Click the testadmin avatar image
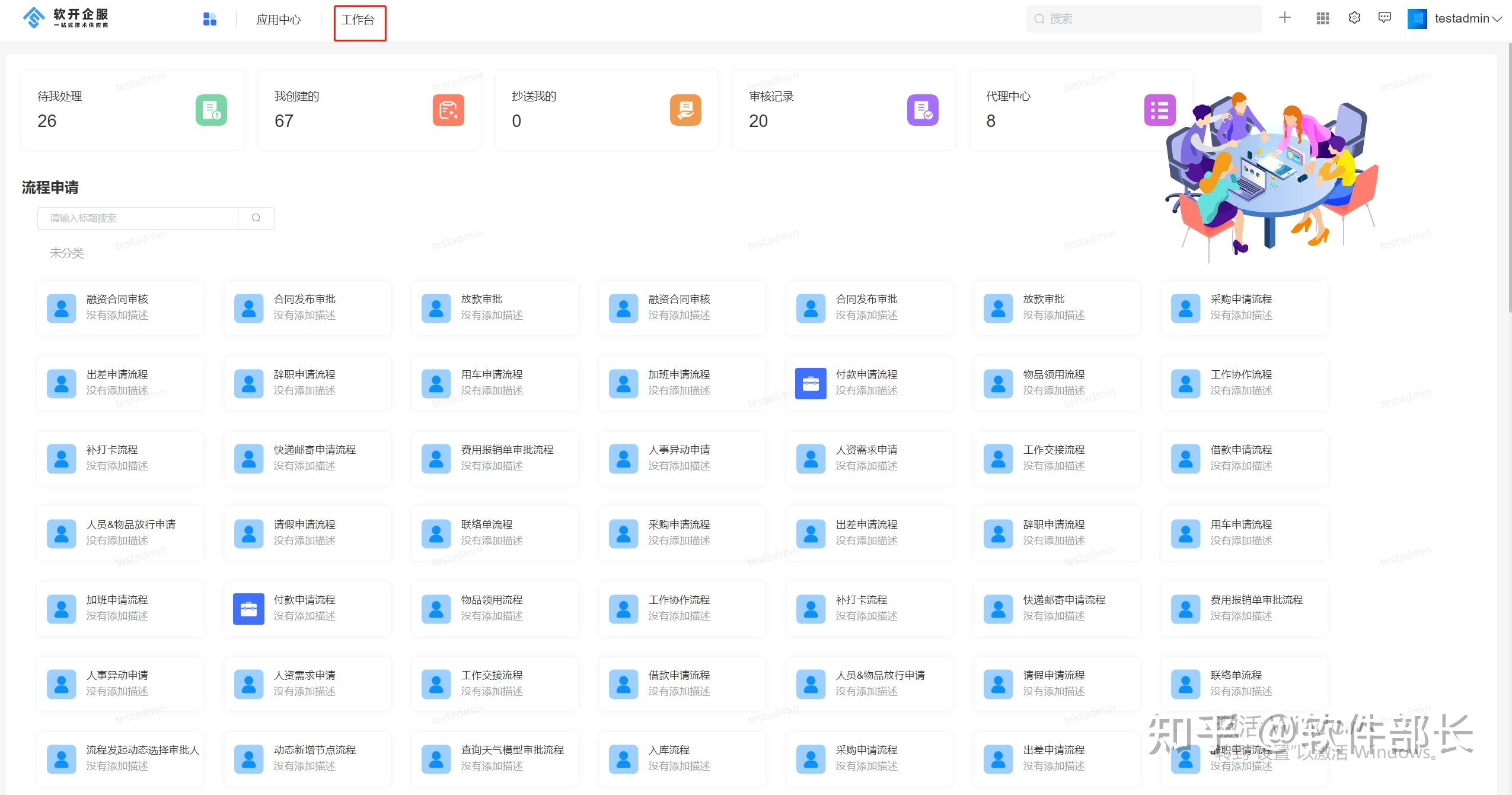Viewport: 1512px width, 795px height. [1417, 19]
